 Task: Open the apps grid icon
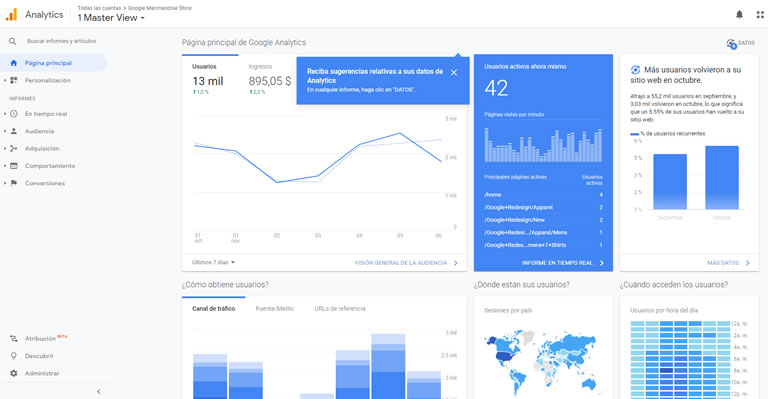click(760, 15)
